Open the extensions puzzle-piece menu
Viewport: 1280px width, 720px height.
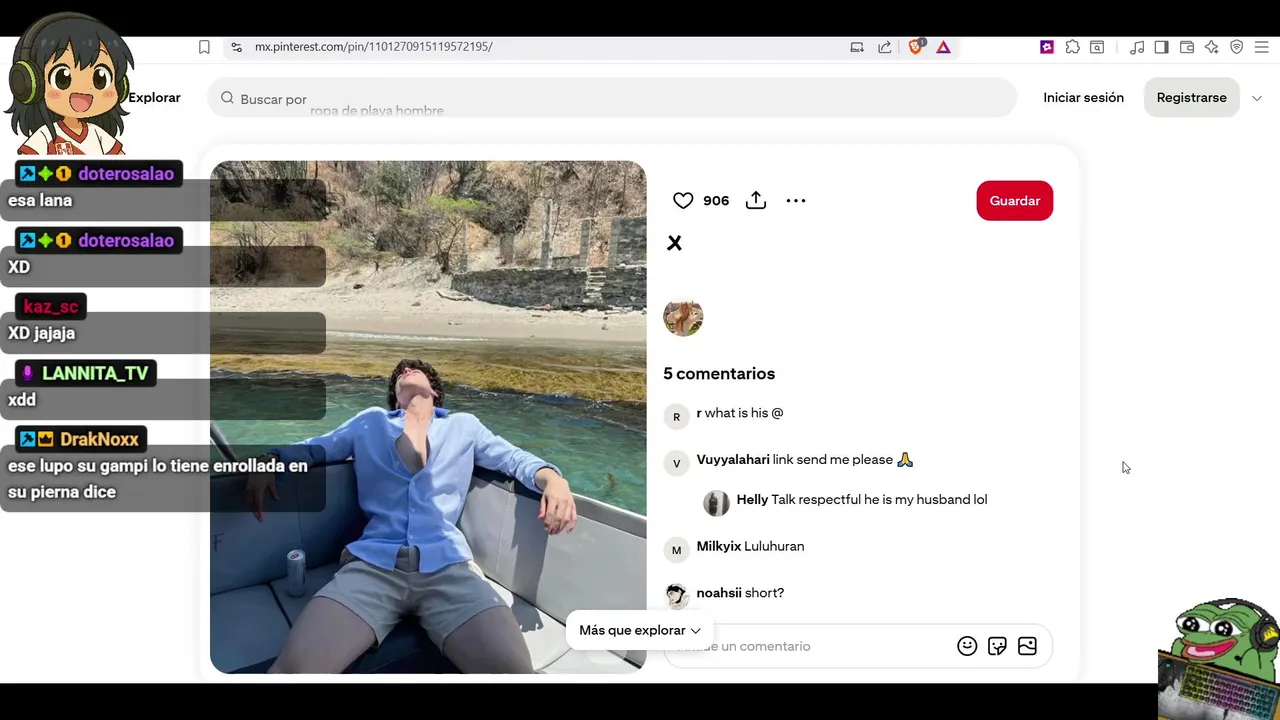(1072, 47)
